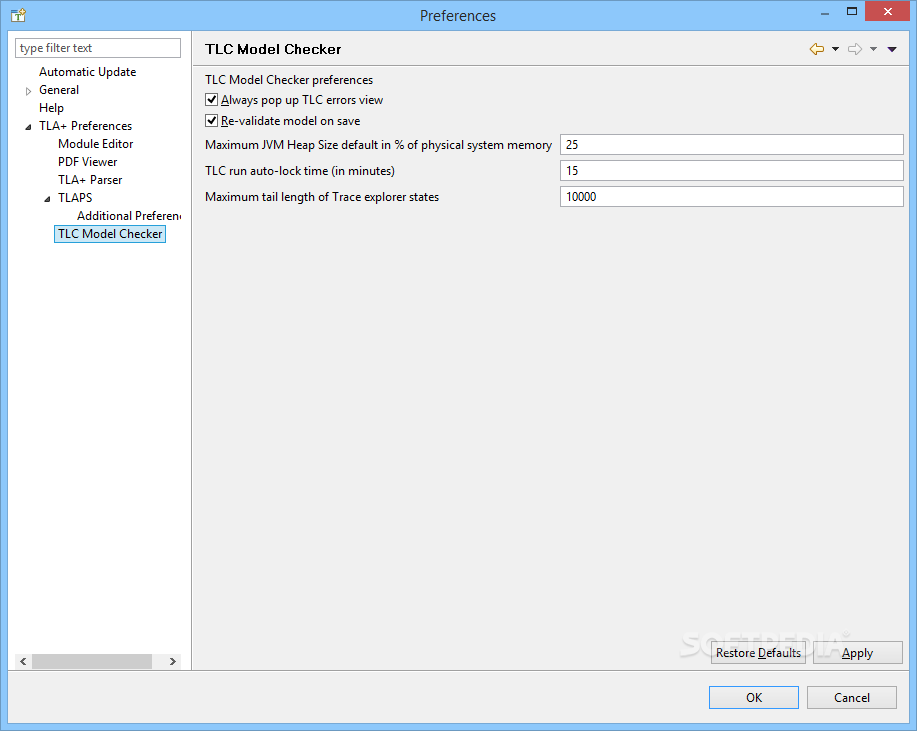Open the Module Editor preferences page
Screen dimensions: 917x731
click(96, 144)
